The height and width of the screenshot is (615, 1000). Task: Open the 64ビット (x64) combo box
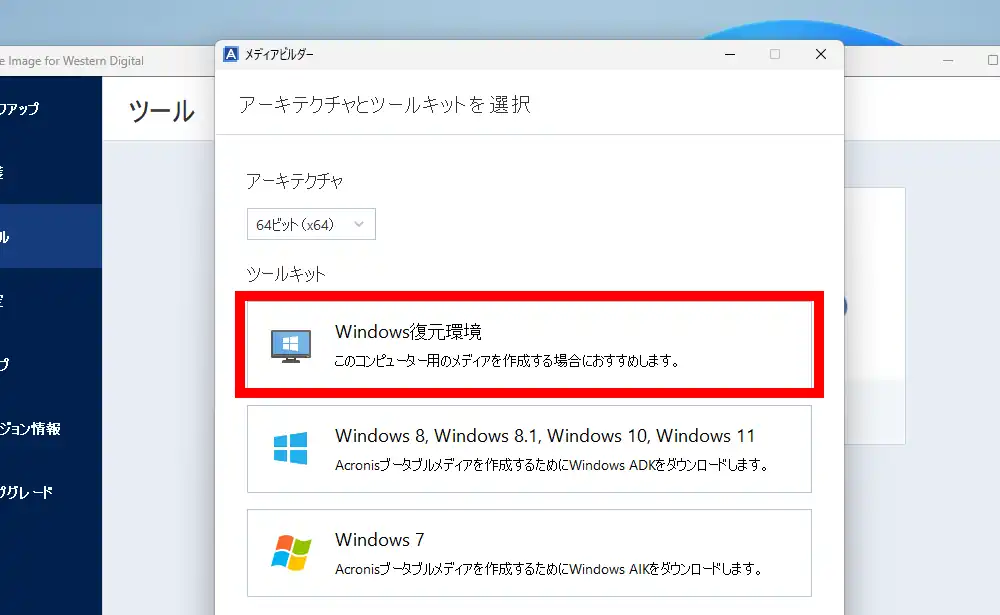310,225
